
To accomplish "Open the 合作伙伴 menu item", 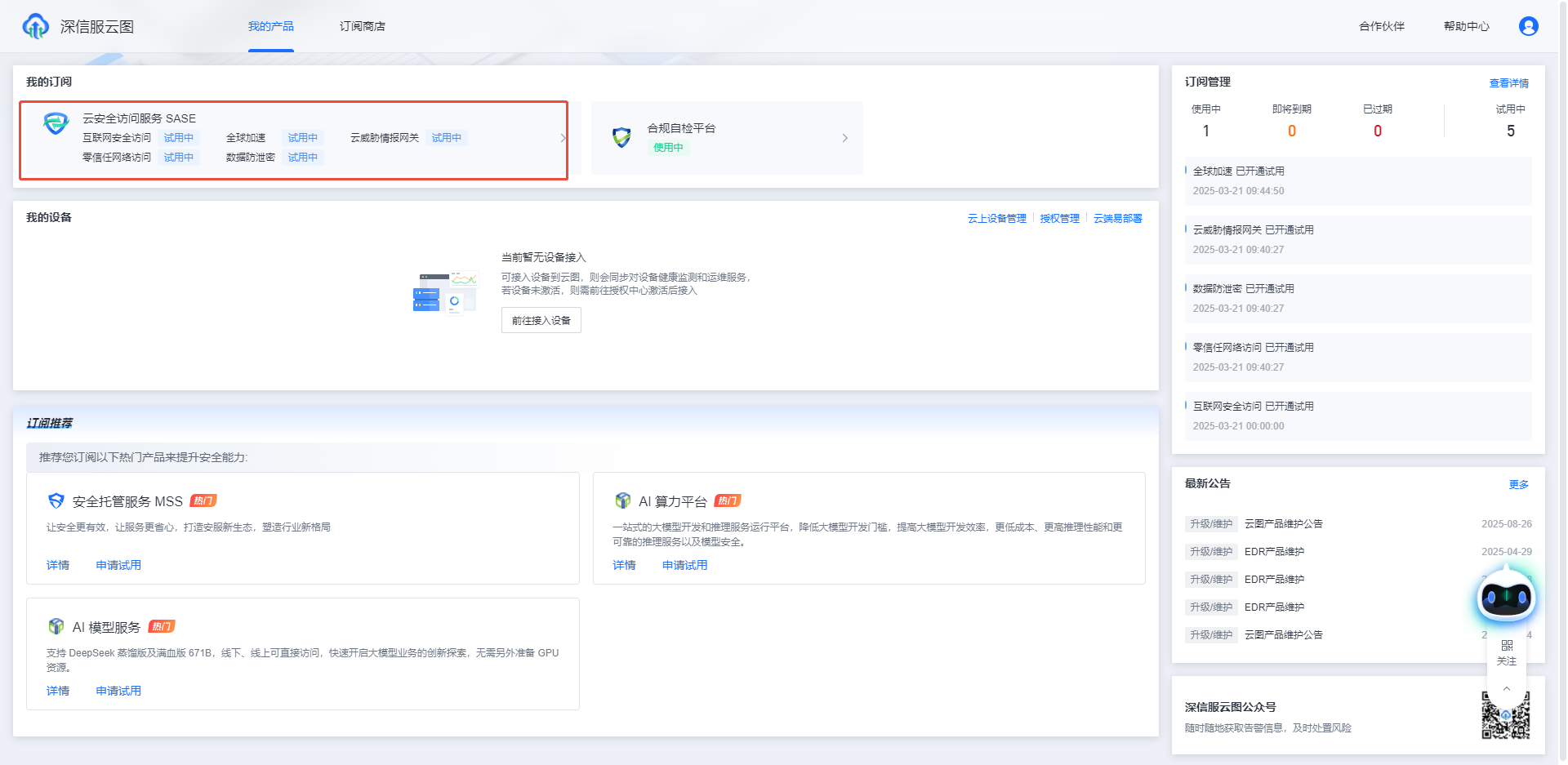I will 1382,26.
